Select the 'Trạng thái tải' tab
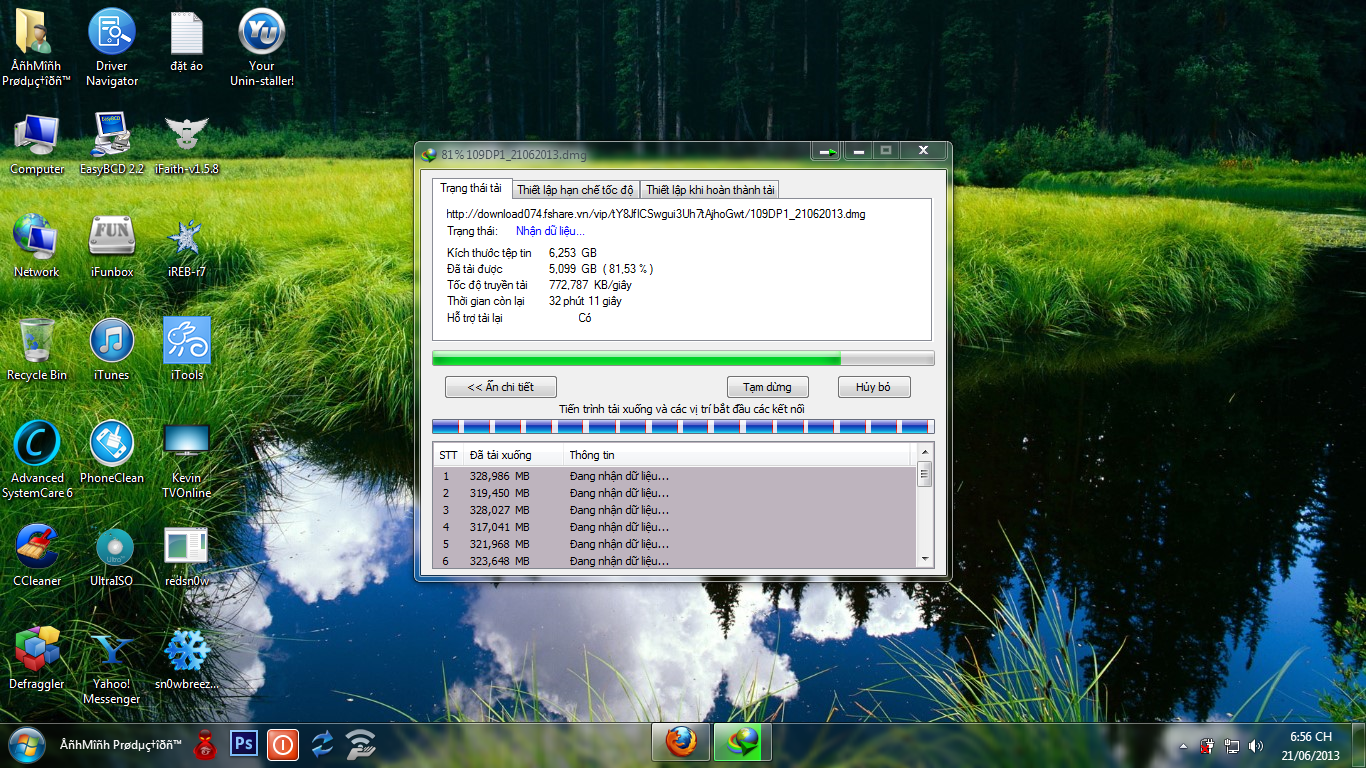This screenshot has width=1366, height=768. pyautogui.click(x=471, y=188)
